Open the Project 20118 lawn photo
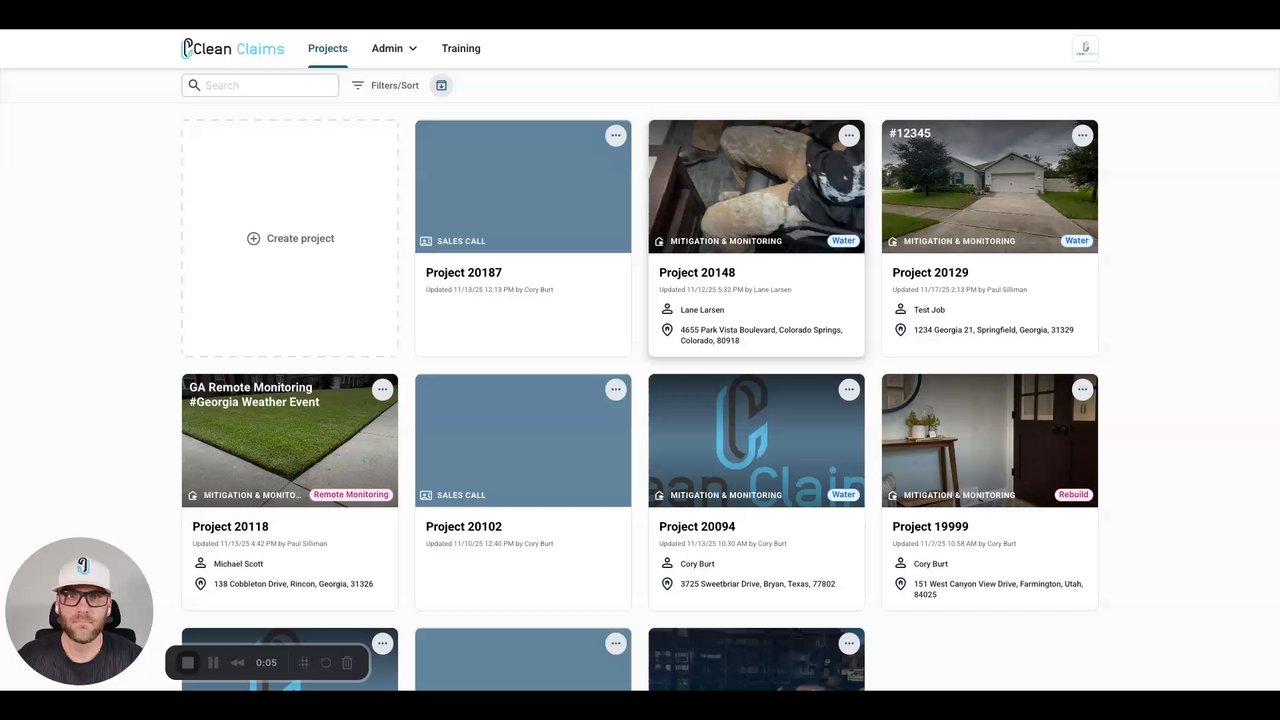 pyautogui.click(x=290, y=440)
